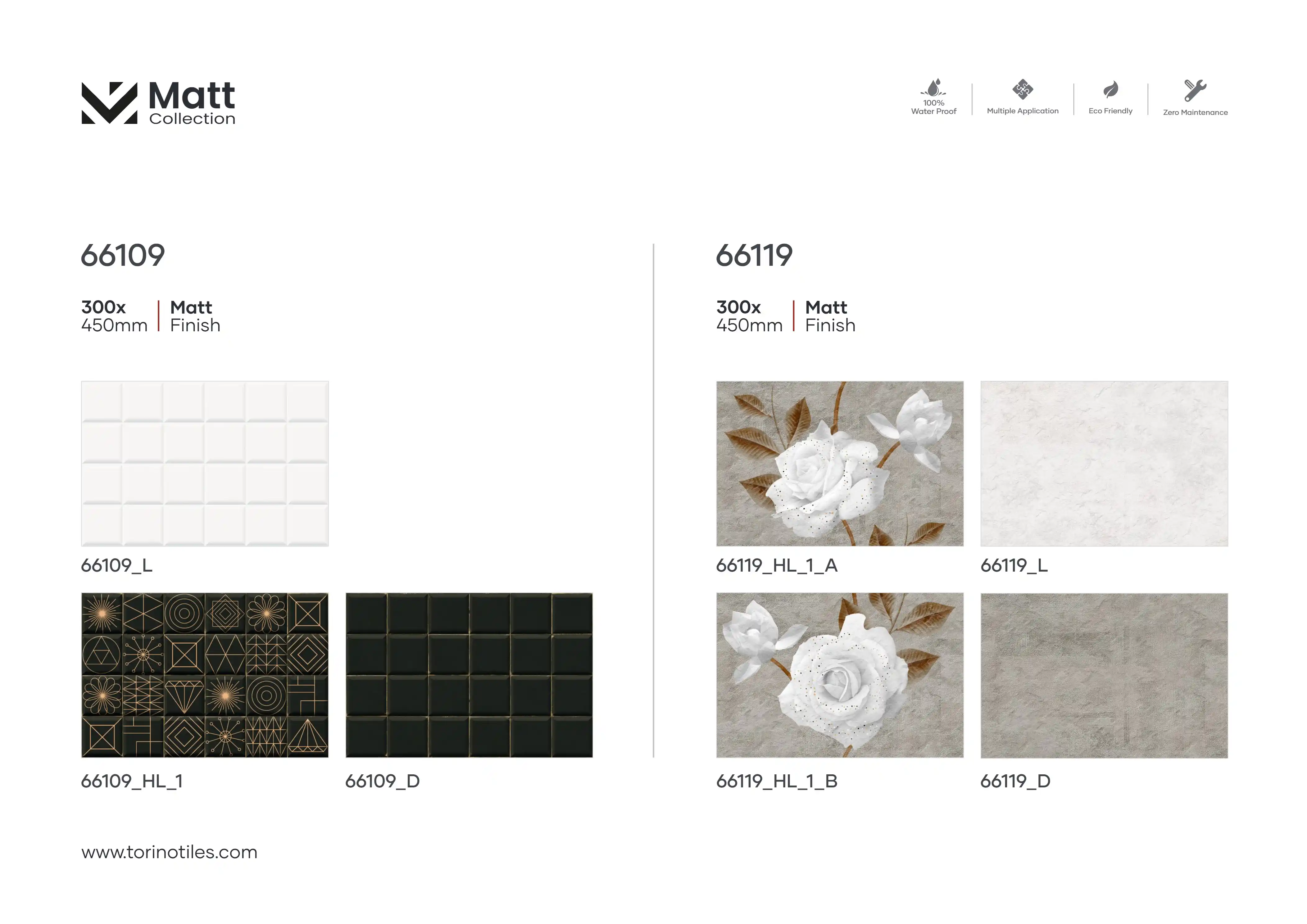The height and width of the screenshot is (924, 1307).
Task: Select the 66119_HL_1_A rose tile image
Action: pyautogui.click(x=839, y=464)
